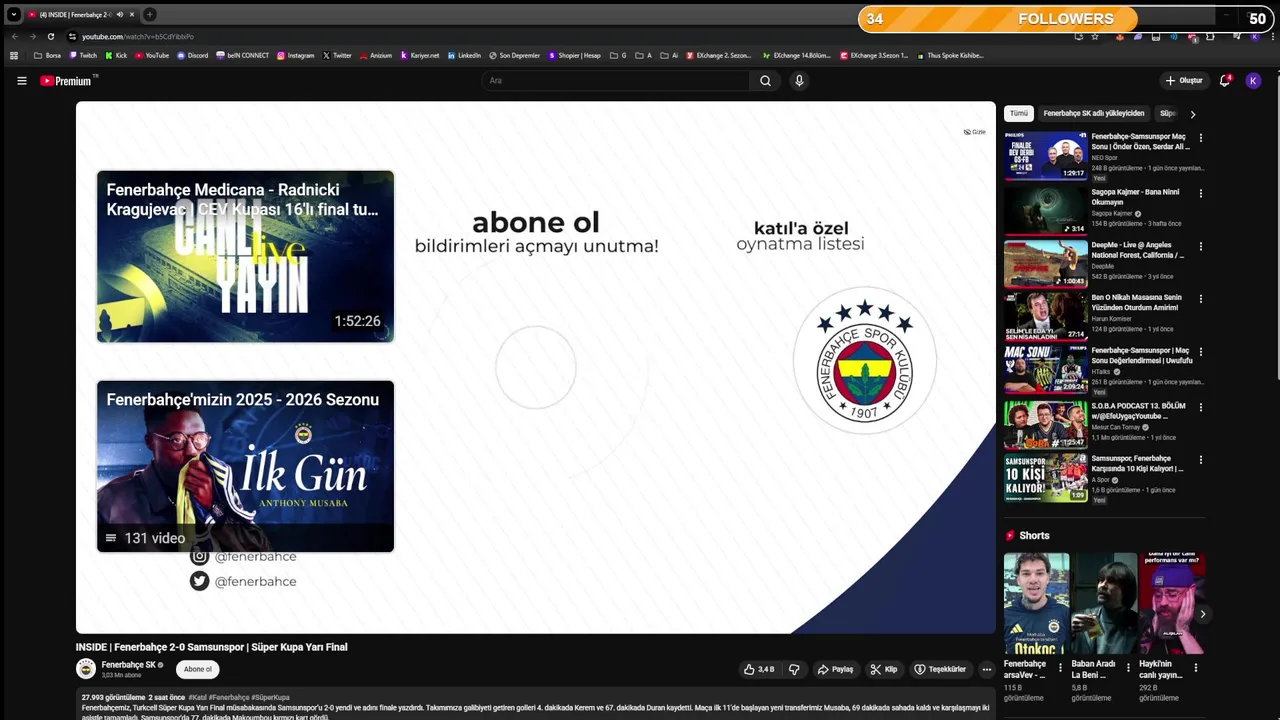Click the search magnifier button
Screen dimensions: 1280x720
[765, 81]
